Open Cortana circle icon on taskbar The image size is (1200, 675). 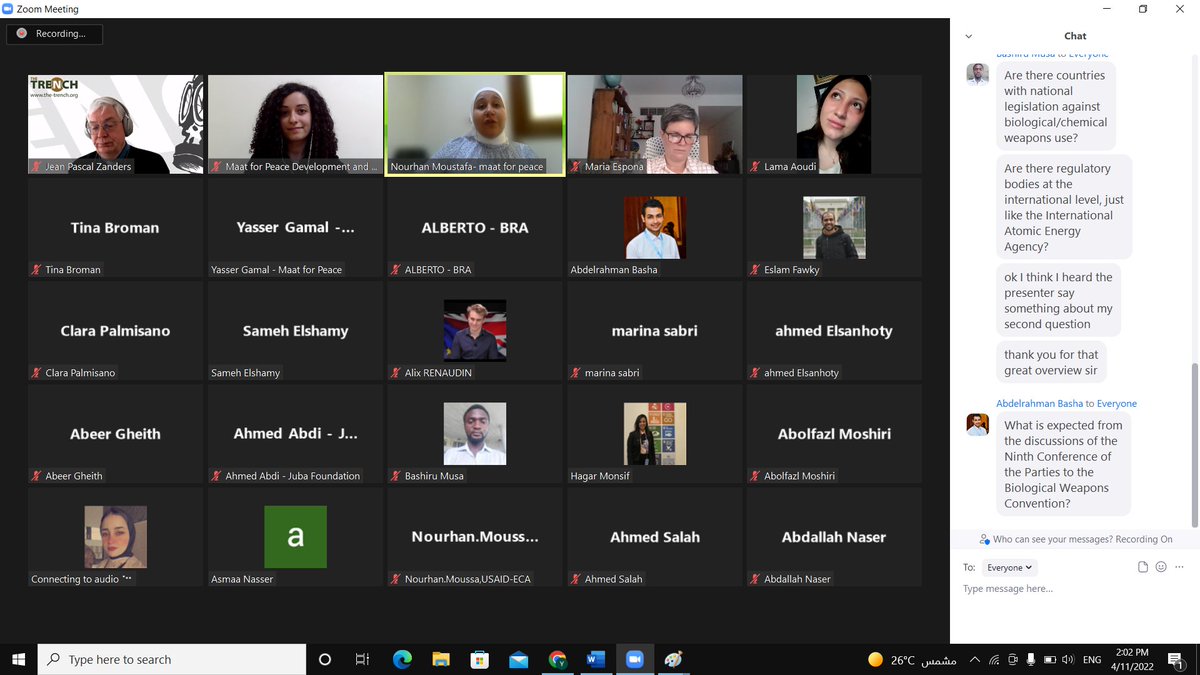[x=325, y=659]
